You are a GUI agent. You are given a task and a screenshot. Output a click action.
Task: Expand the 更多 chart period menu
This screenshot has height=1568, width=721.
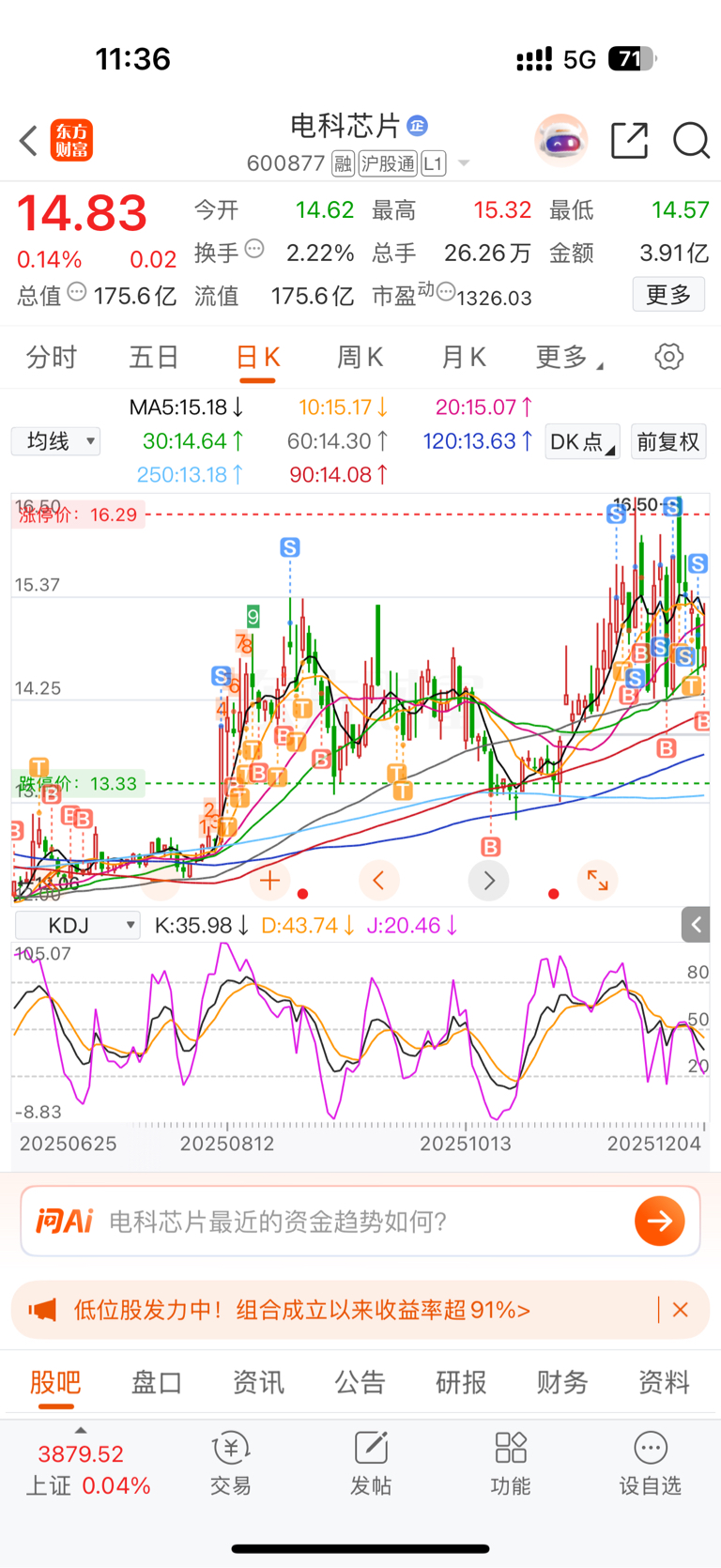[569, 358]
